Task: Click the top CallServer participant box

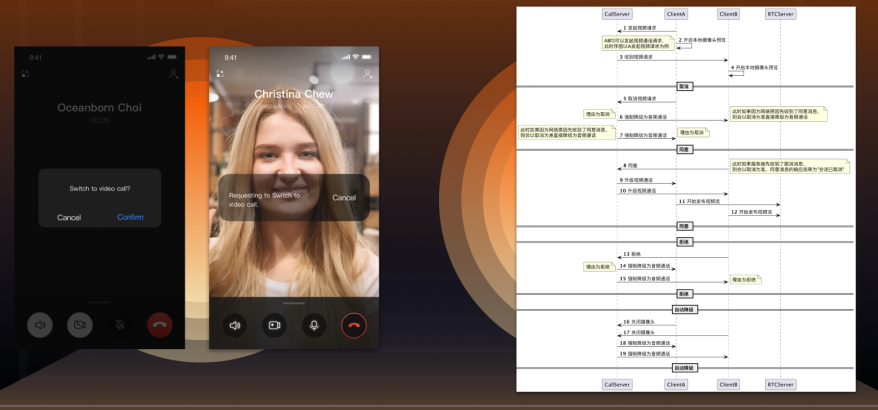Action: [617, 14]
